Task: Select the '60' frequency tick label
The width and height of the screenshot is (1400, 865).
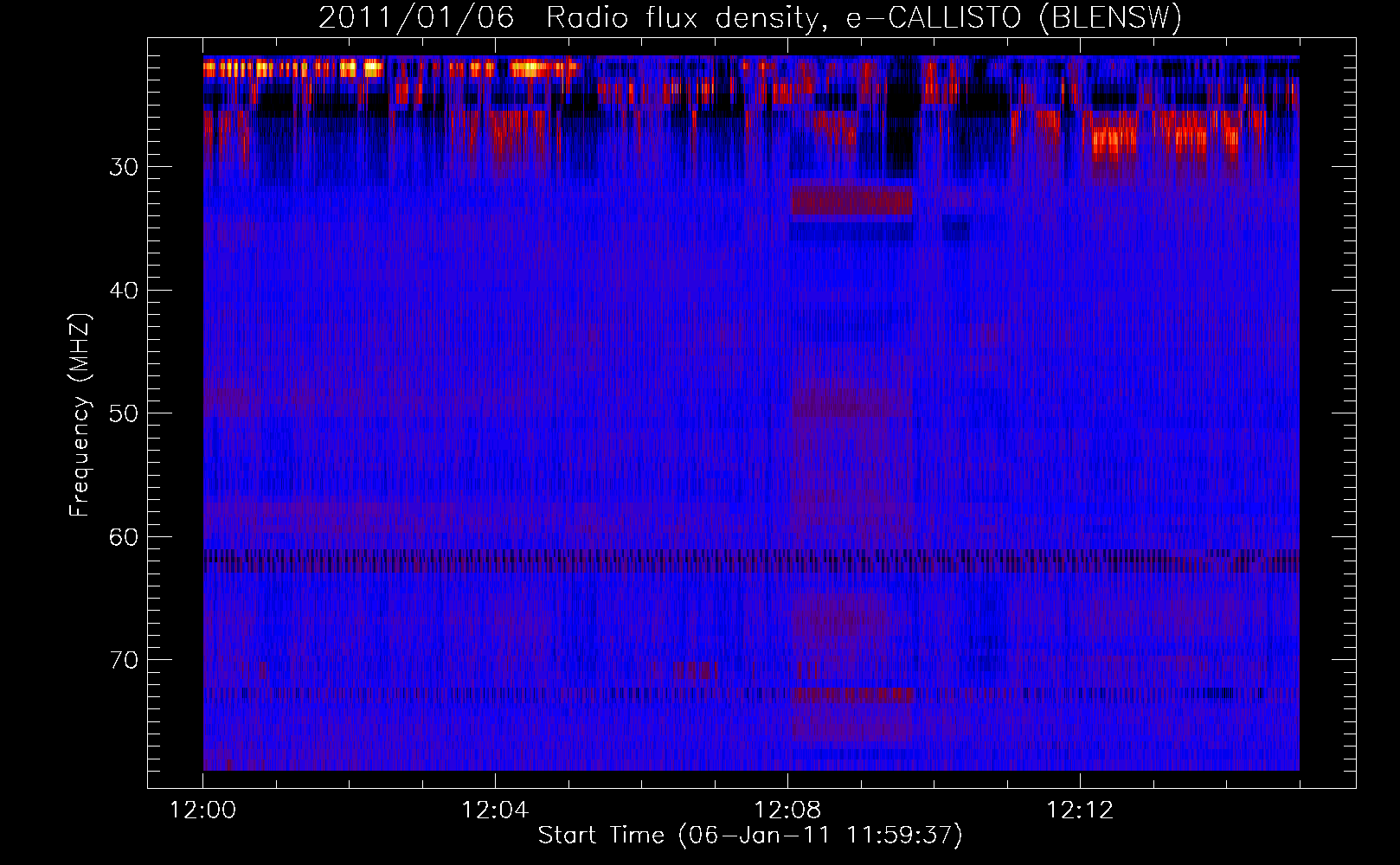Action: (124, 537)
